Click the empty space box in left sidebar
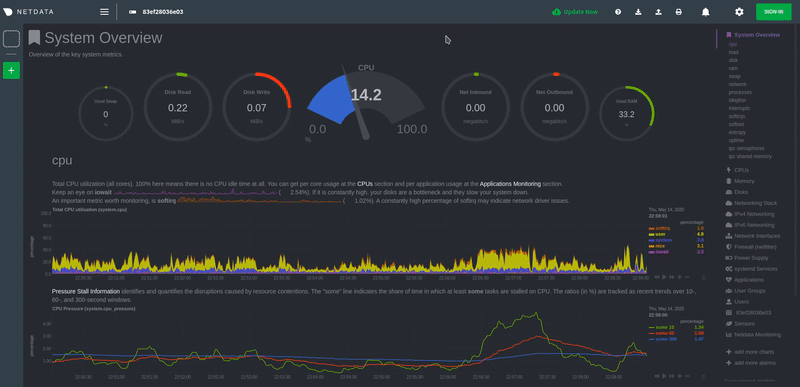Image resolution: width=800 pixels, height=387 pixels. tap(11, 38)
